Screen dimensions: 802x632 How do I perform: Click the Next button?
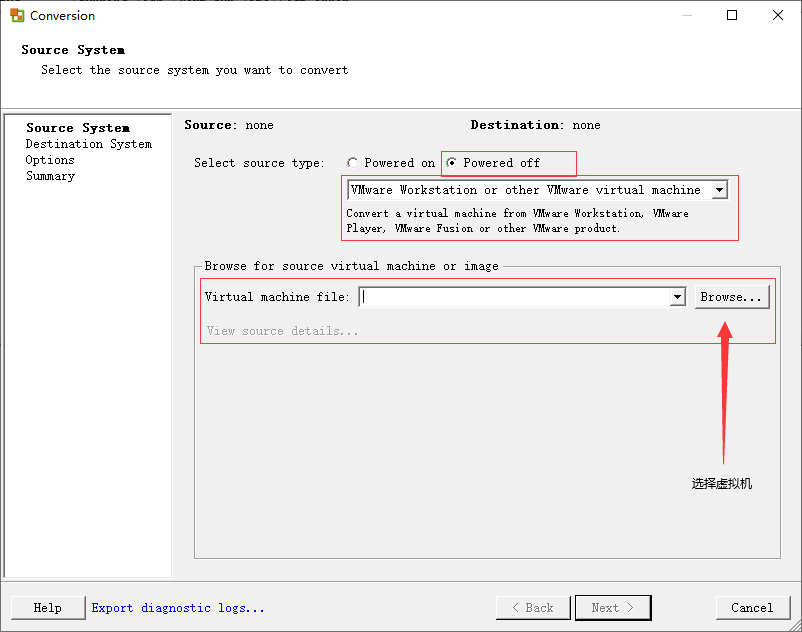click(613, 607)
